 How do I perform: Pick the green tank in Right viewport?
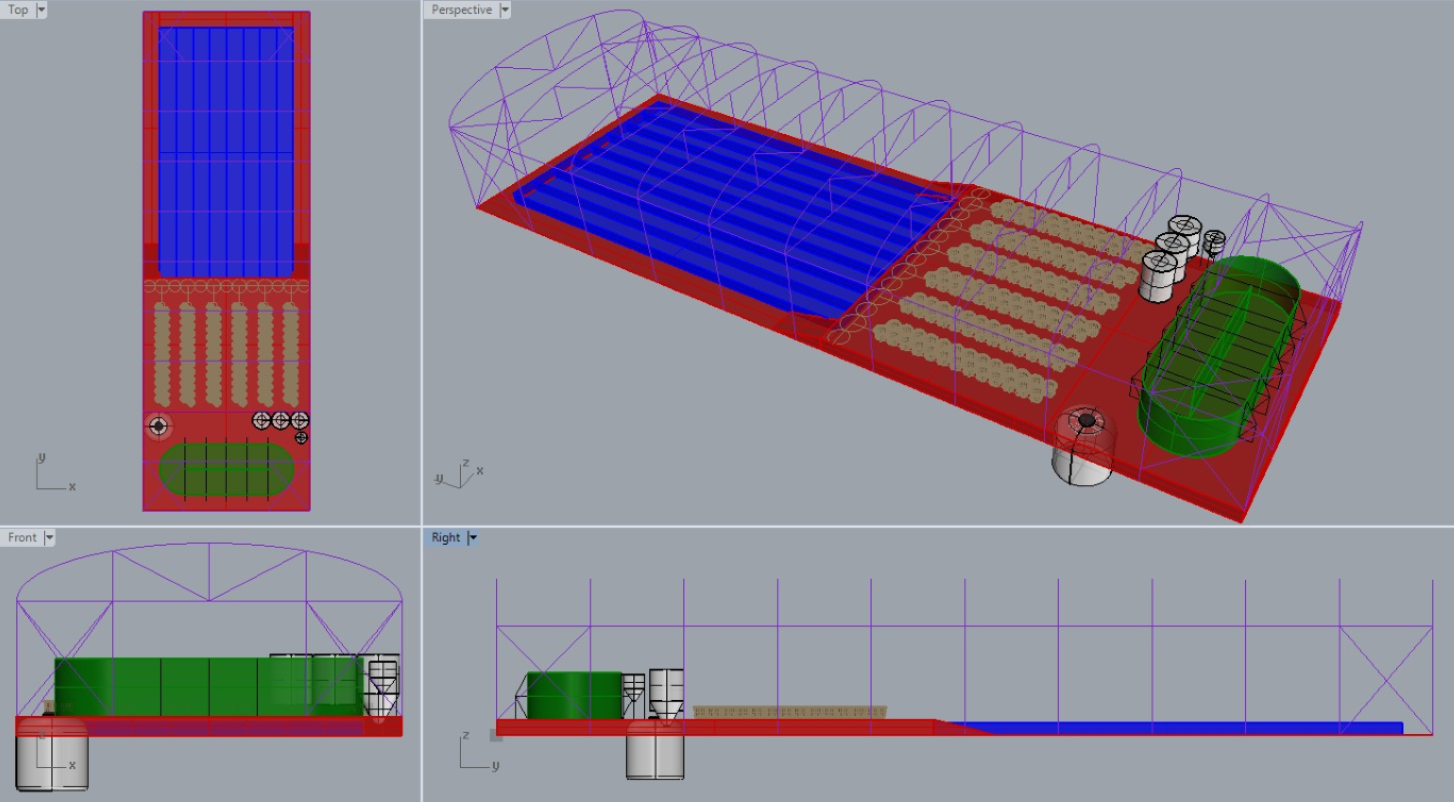point(573,695)
